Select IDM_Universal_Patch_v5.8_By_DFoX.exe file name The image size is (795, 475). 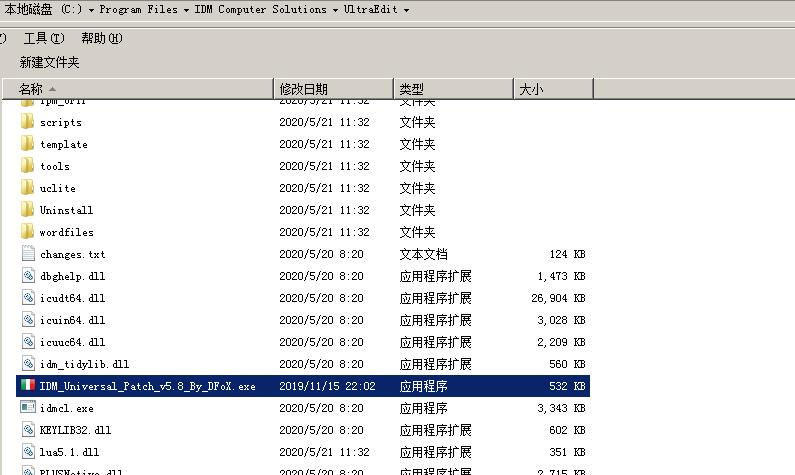[148, 386]
